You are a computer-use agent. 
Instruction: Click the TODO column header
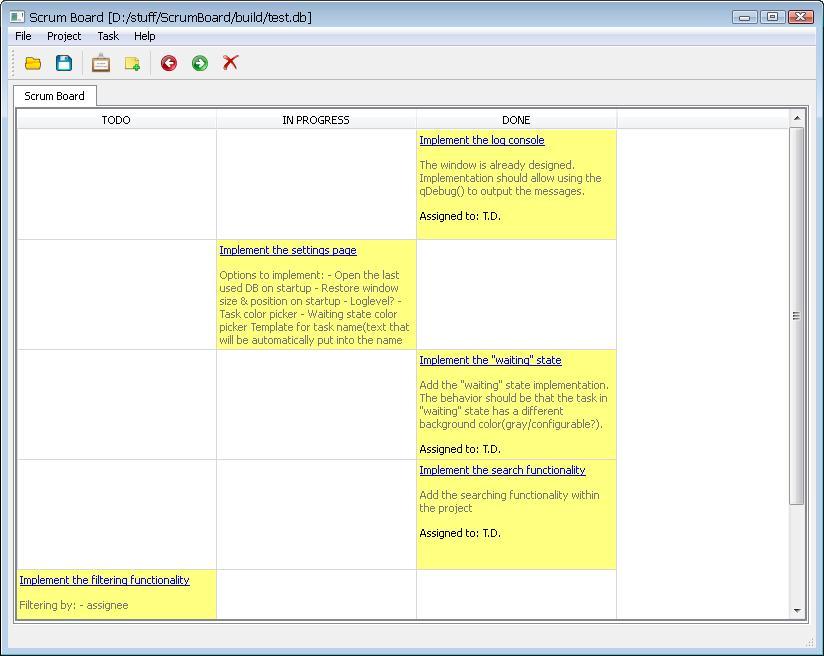(116, 120)
